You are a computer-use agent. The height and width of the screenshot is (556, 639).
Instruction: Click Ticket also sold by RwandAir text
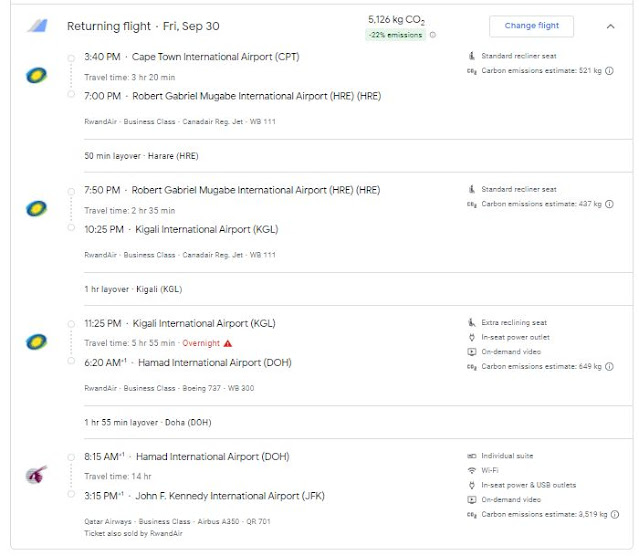(131, 534)
